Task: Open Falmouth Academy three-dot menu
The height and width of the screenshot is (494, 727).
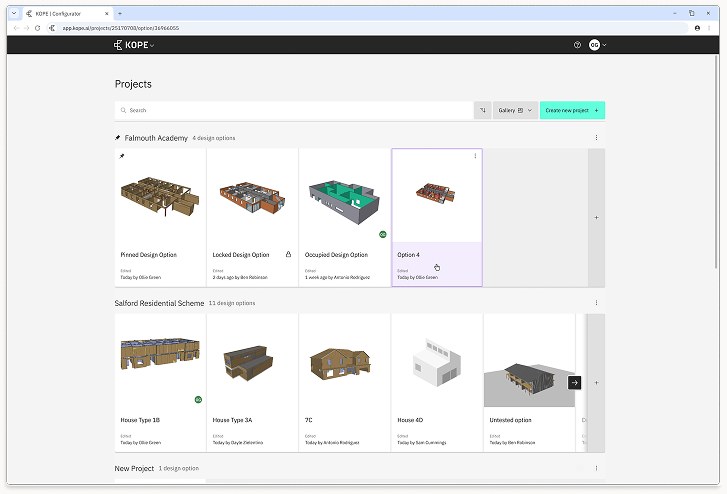Action: (x=596, y=138)
